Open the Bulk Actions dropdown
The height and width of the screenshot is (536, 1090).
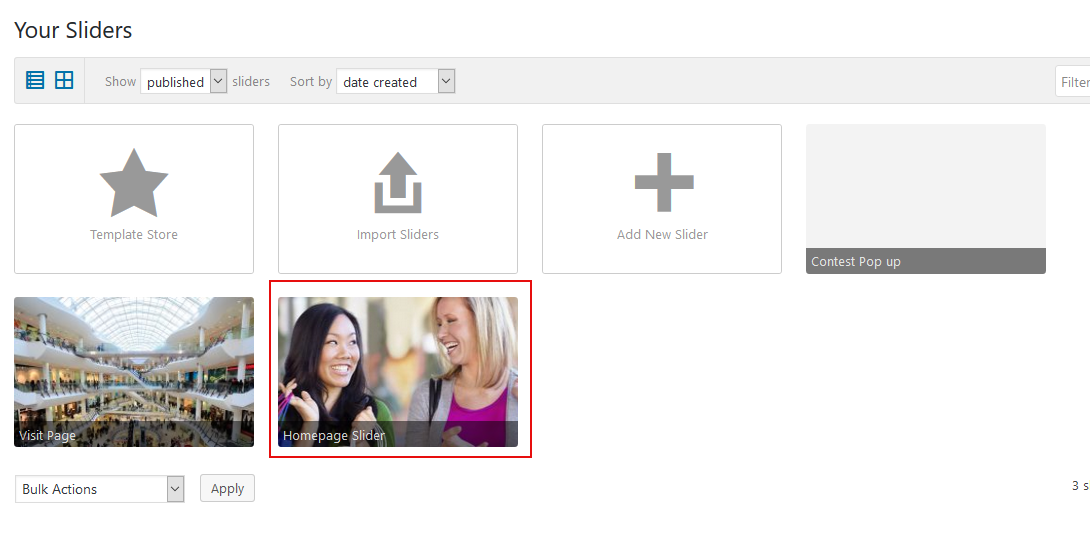point(100,489)
